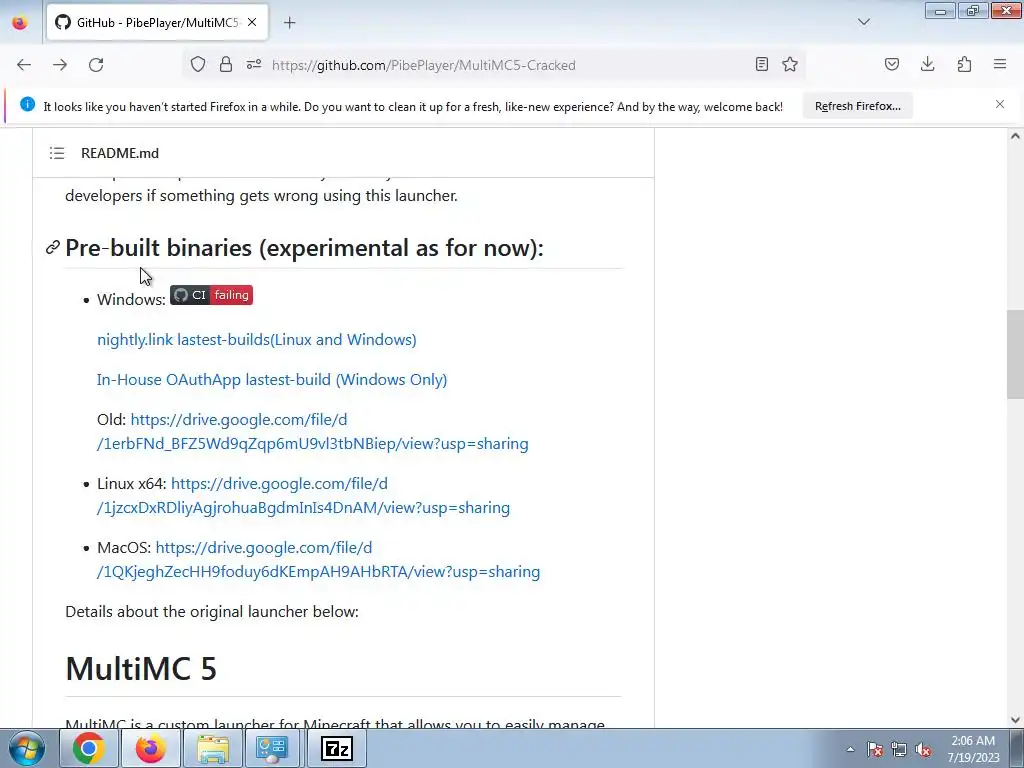The width and height of the screenshot is (1024, 768).
Task: Open the Firefox View icon
Action: pos(20,23)
